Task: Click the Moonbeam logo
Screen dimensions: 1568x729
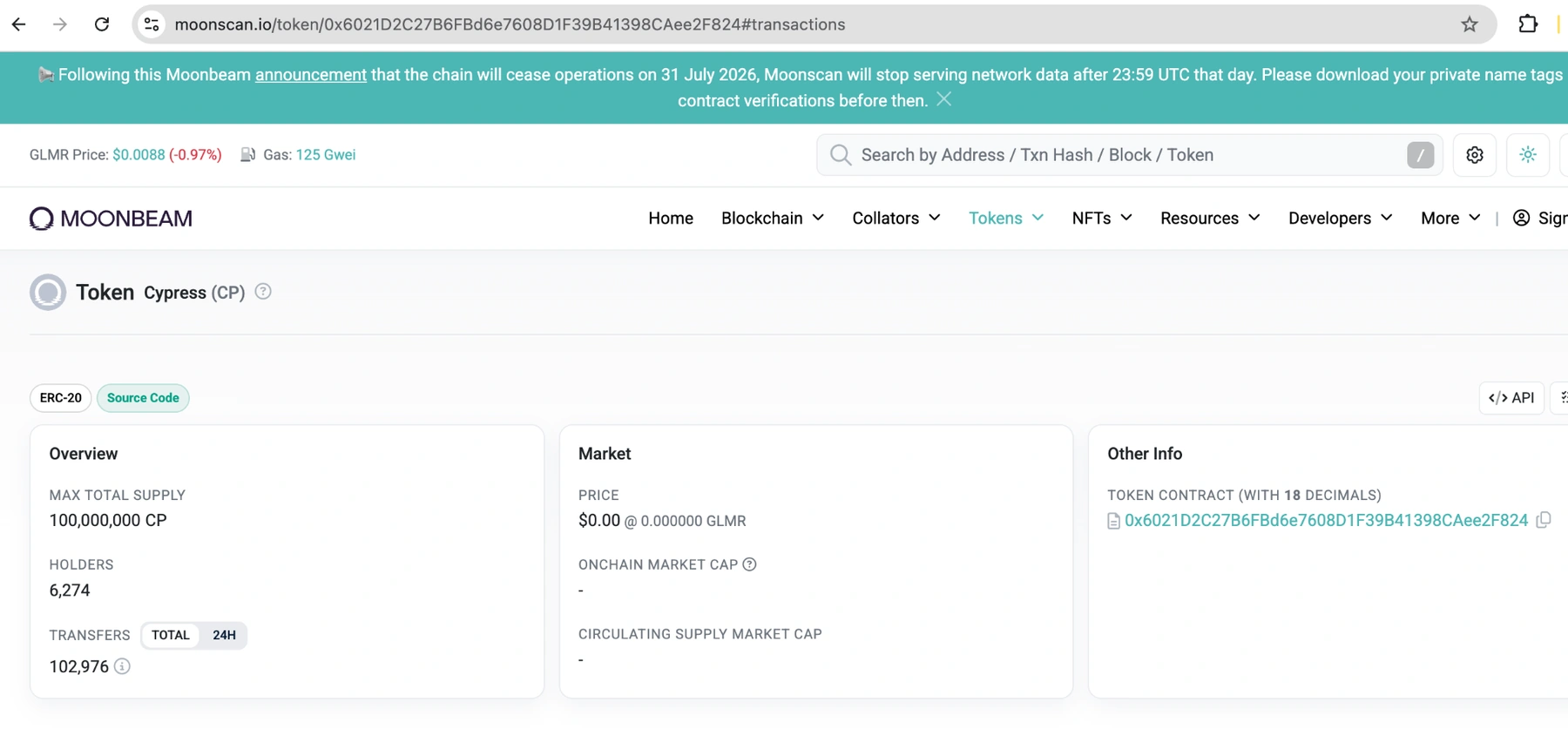Action: tap(111, 219)
